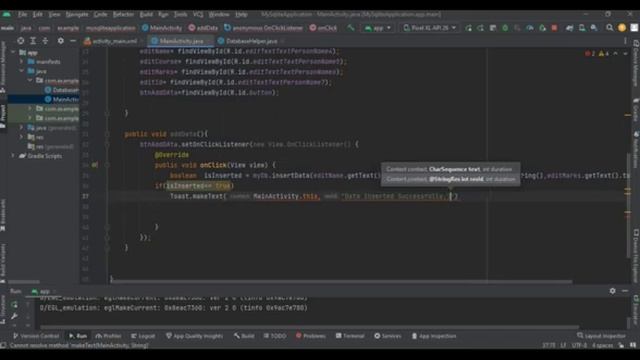This screenshot has height=360, width=640.
Task: Click the Expand All icon in Project panel
Action: pos(33,41)
